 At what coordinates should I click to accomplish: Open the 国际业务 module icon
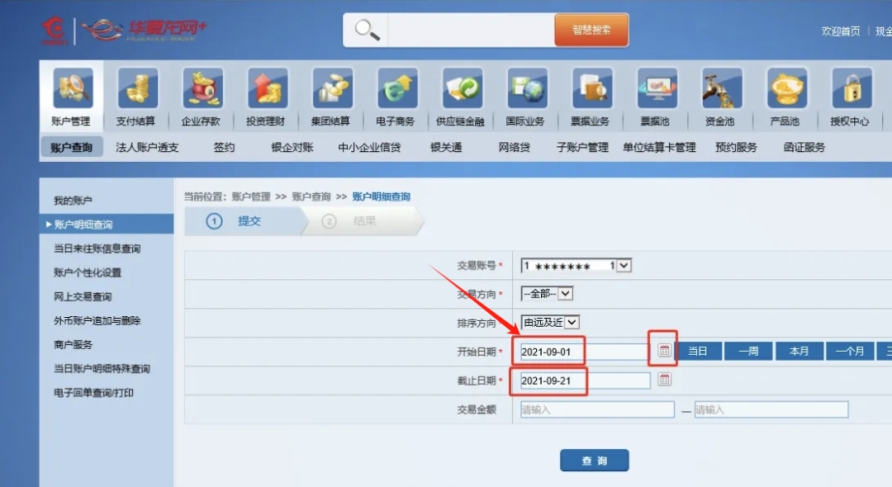tap(527, 88)
